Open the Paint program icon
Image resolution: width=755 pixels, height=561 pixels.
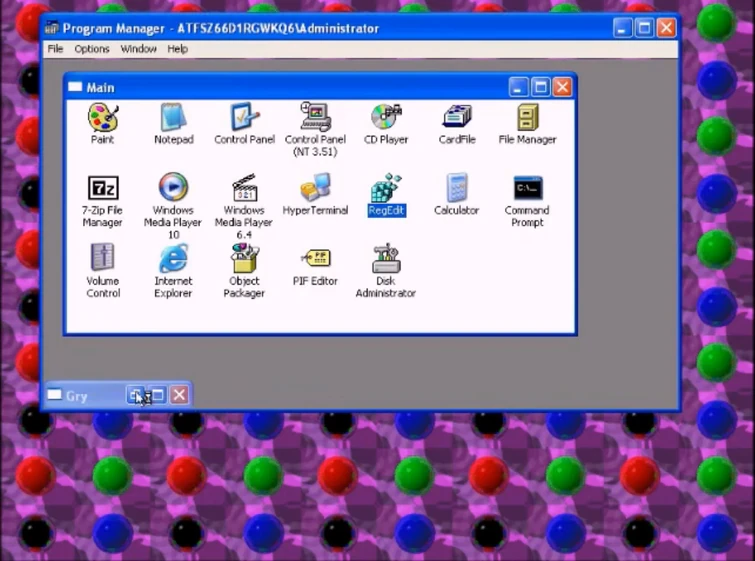(103, 117)
